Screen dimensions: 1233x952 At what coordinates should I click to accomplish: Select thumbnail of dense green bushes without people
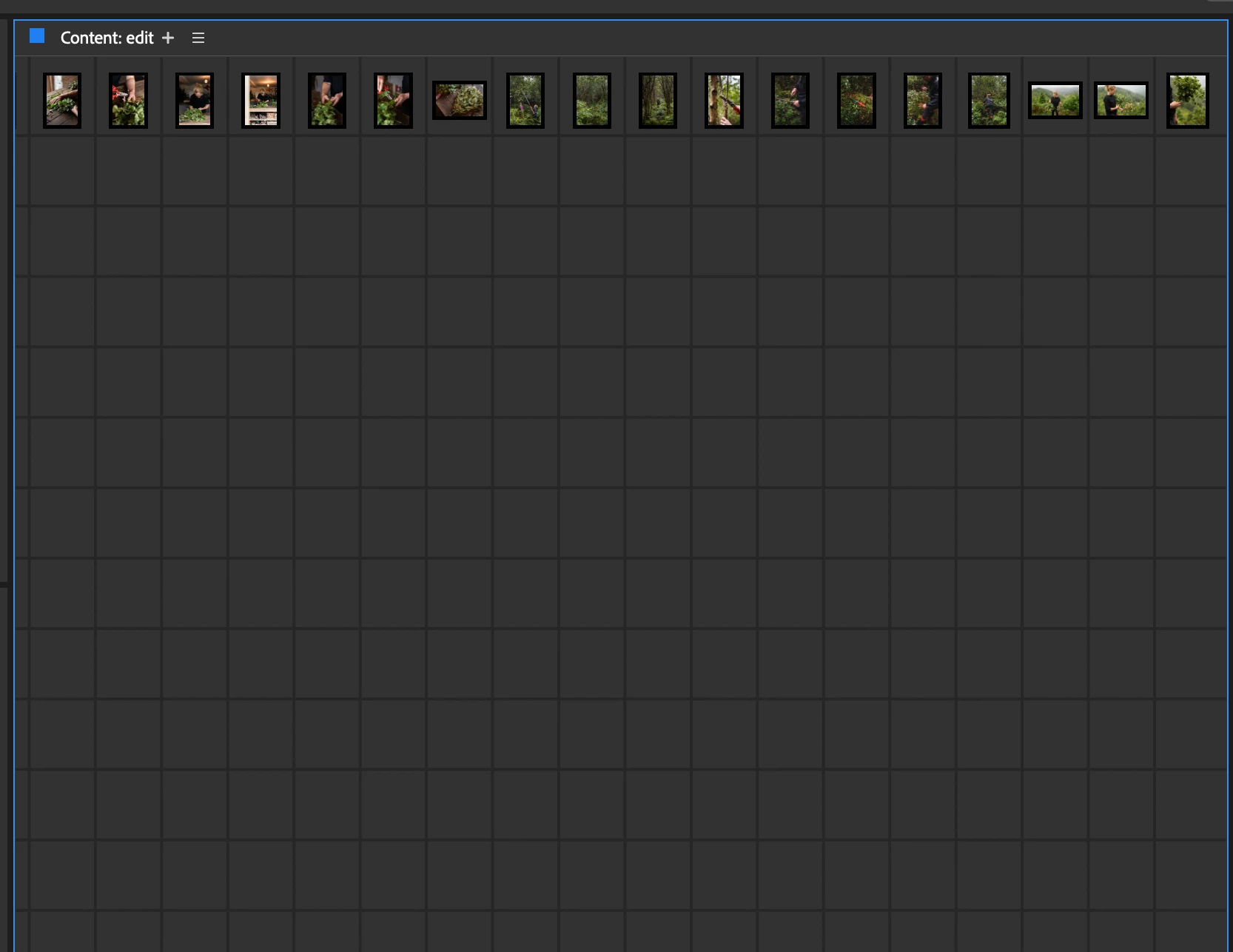(x=592, y=101)
